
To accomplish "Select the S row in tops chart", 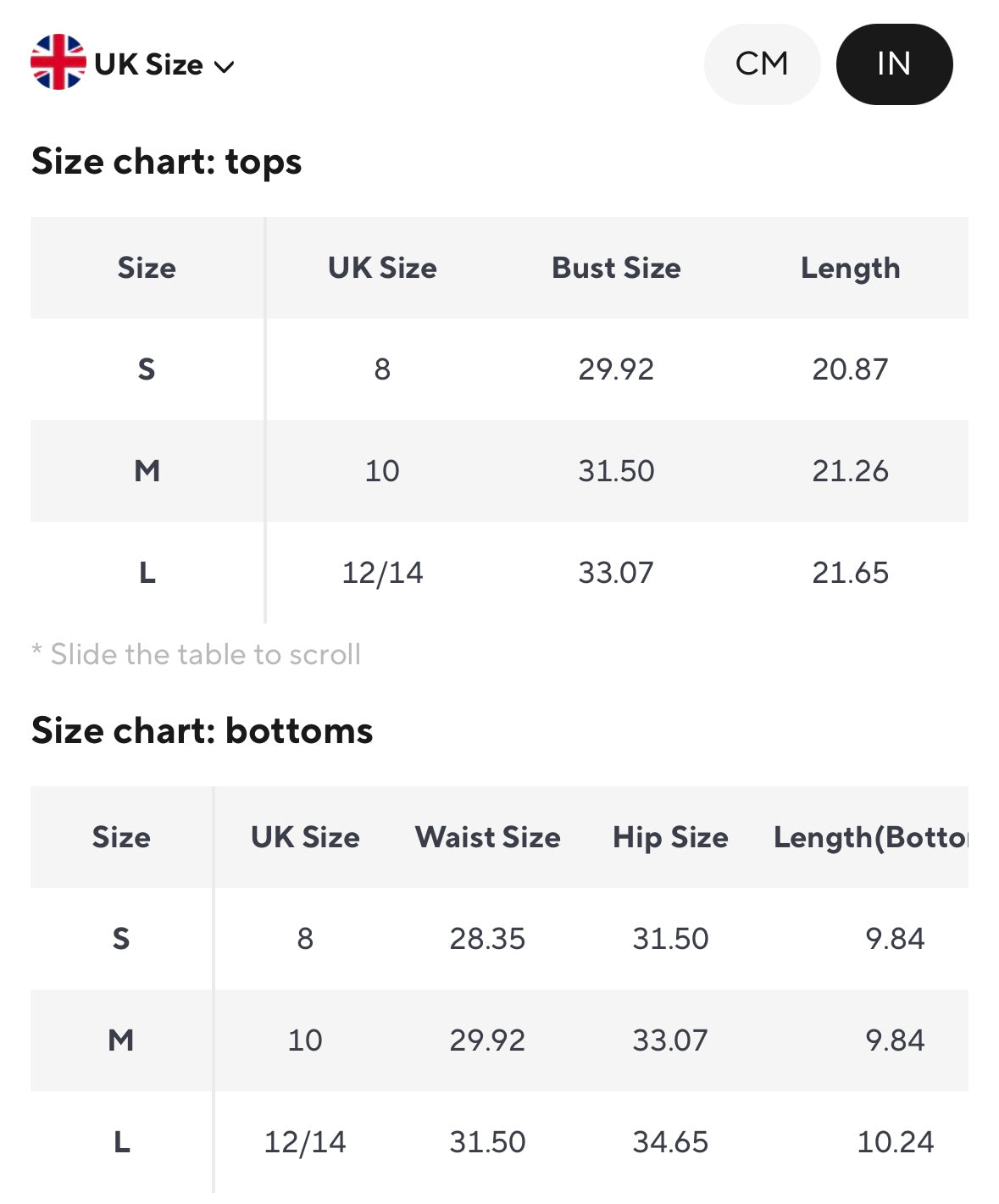I will 147,369.
